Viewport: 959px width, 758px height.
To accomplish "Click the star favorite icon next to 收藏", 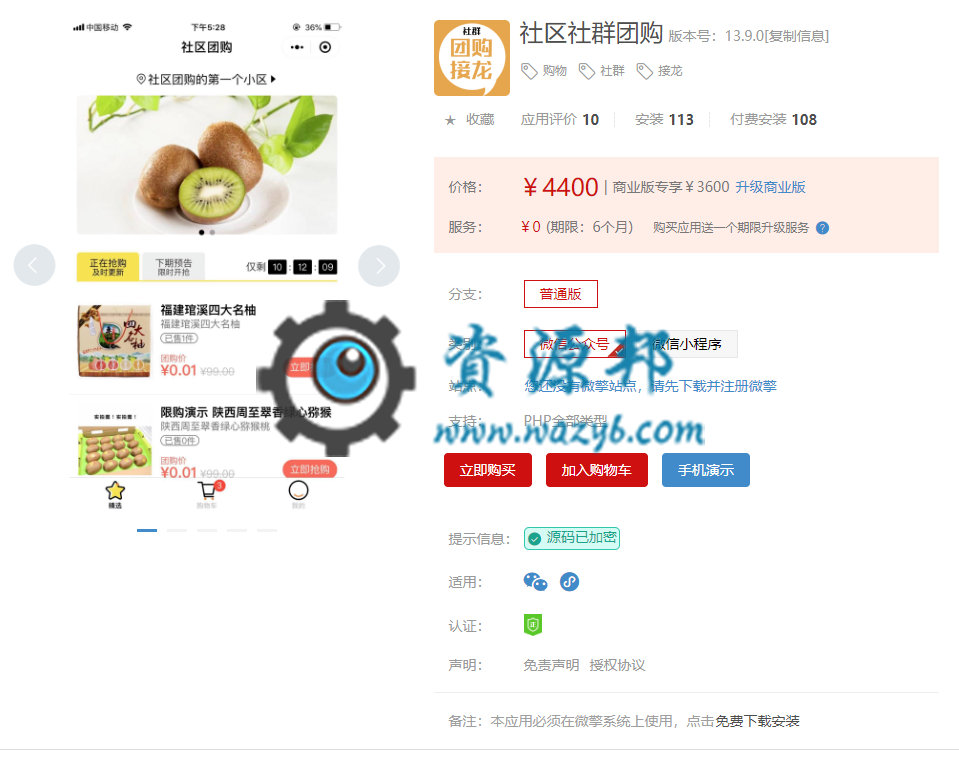I will (450, 120).
